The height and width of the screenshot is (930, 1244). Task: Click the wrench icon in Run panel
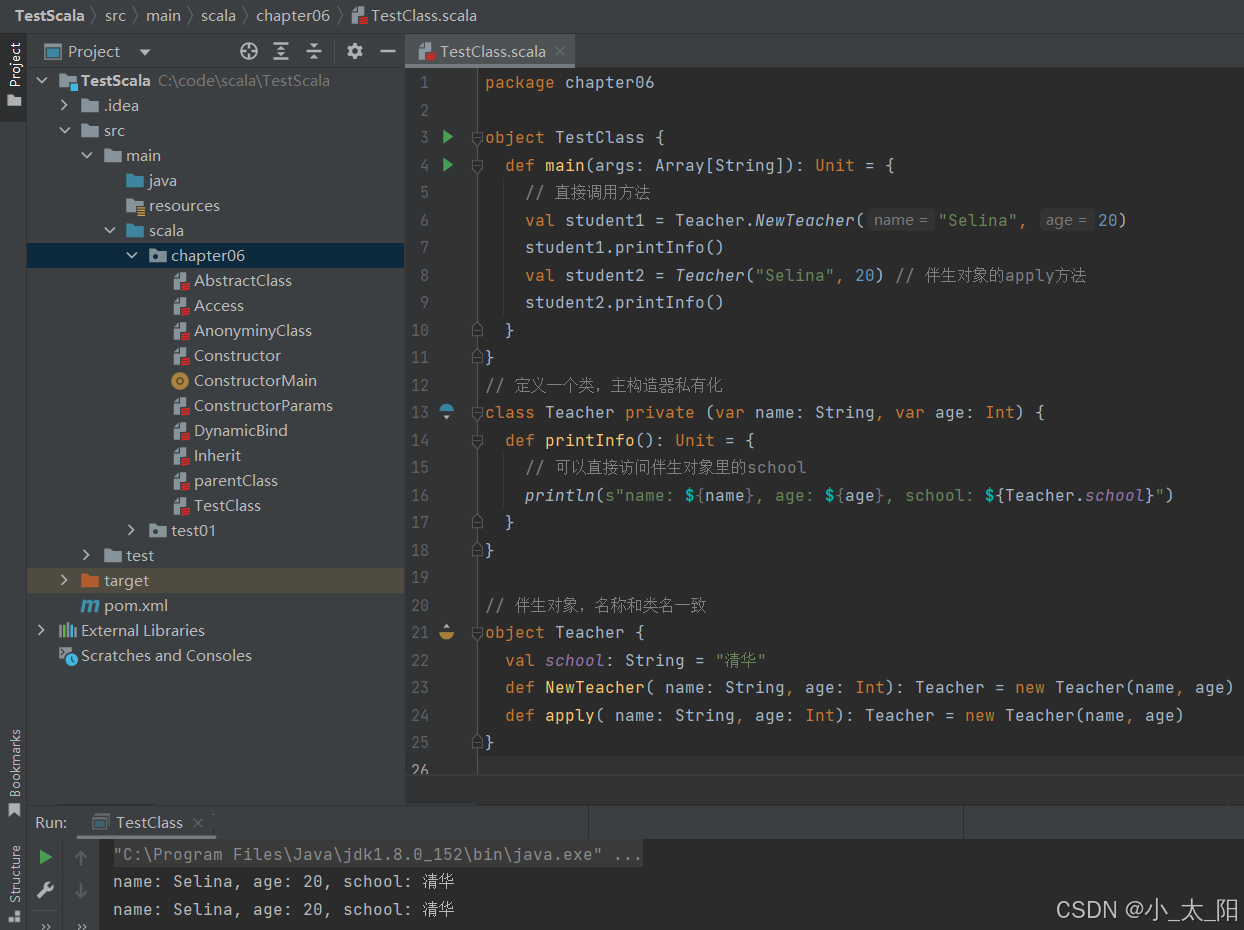[x=45, y=889]
